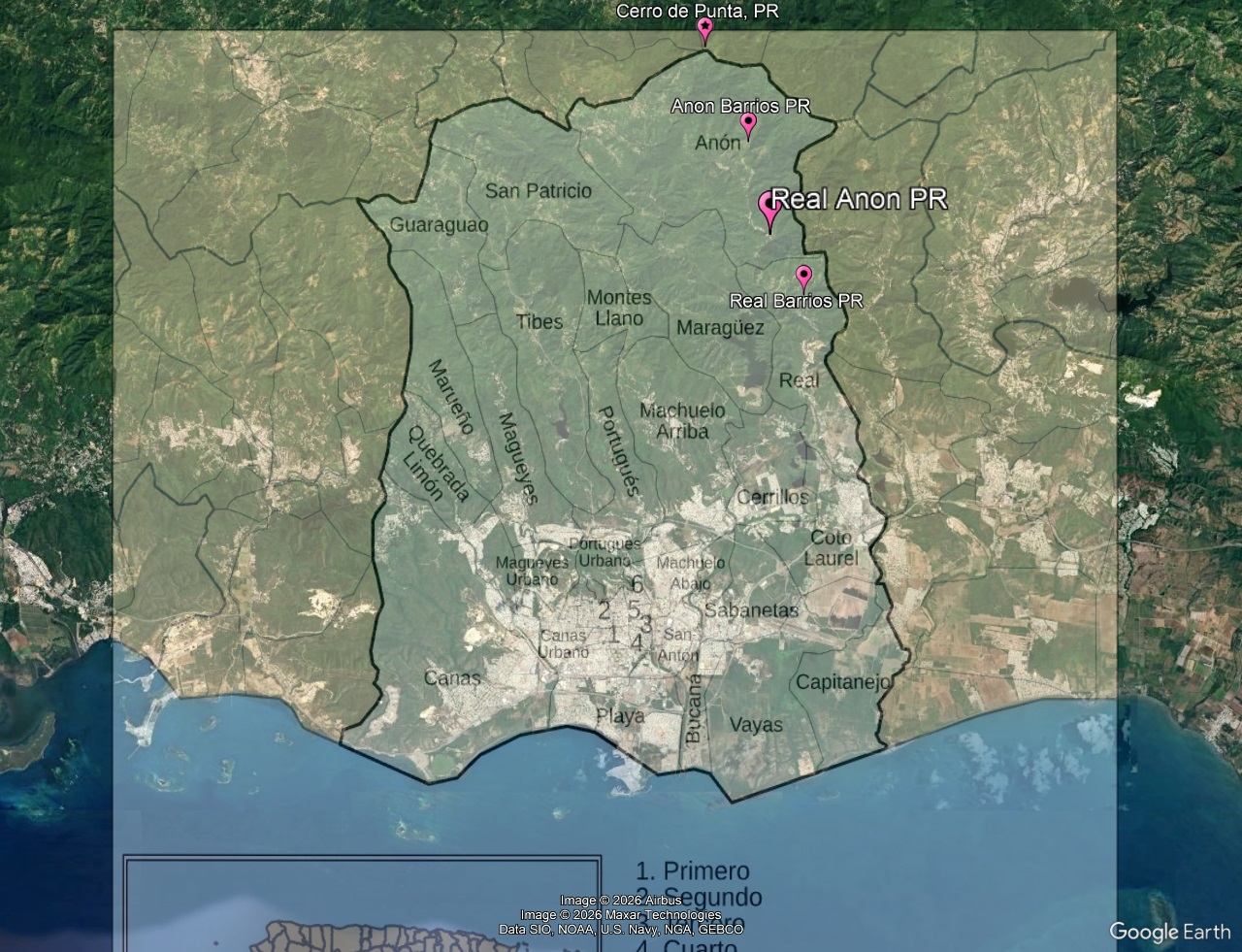The image size is (1242, 952).
Task: Select the Anon Barrios PR pin marker
Action: tap(748, 124)
